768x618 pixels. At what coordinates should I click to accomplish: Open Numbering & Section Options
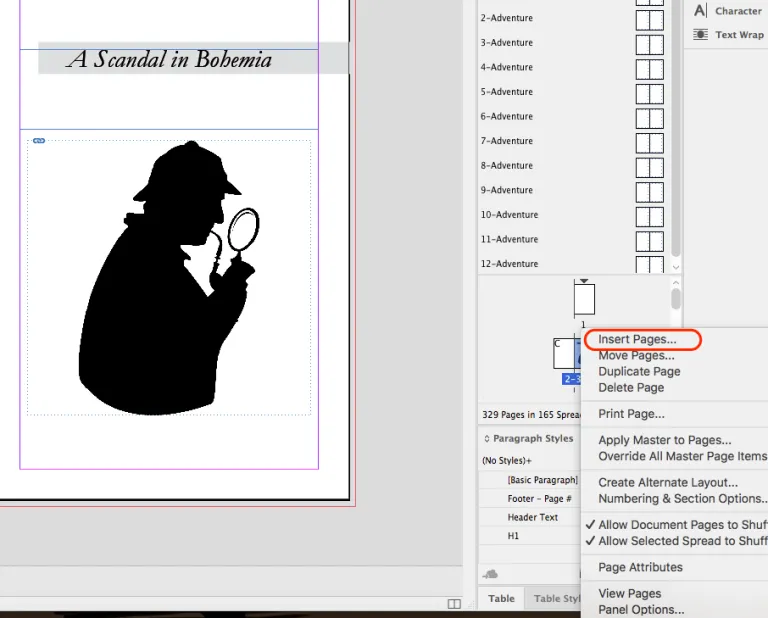(683, 499)
